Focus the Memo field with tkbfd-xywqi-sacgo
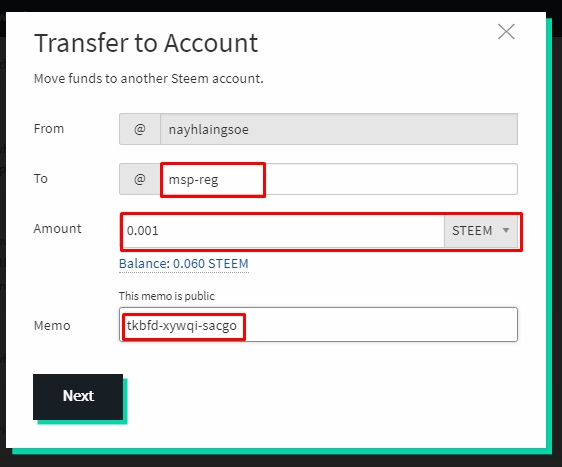Screen dimensions: 562x467 [318, 325]
